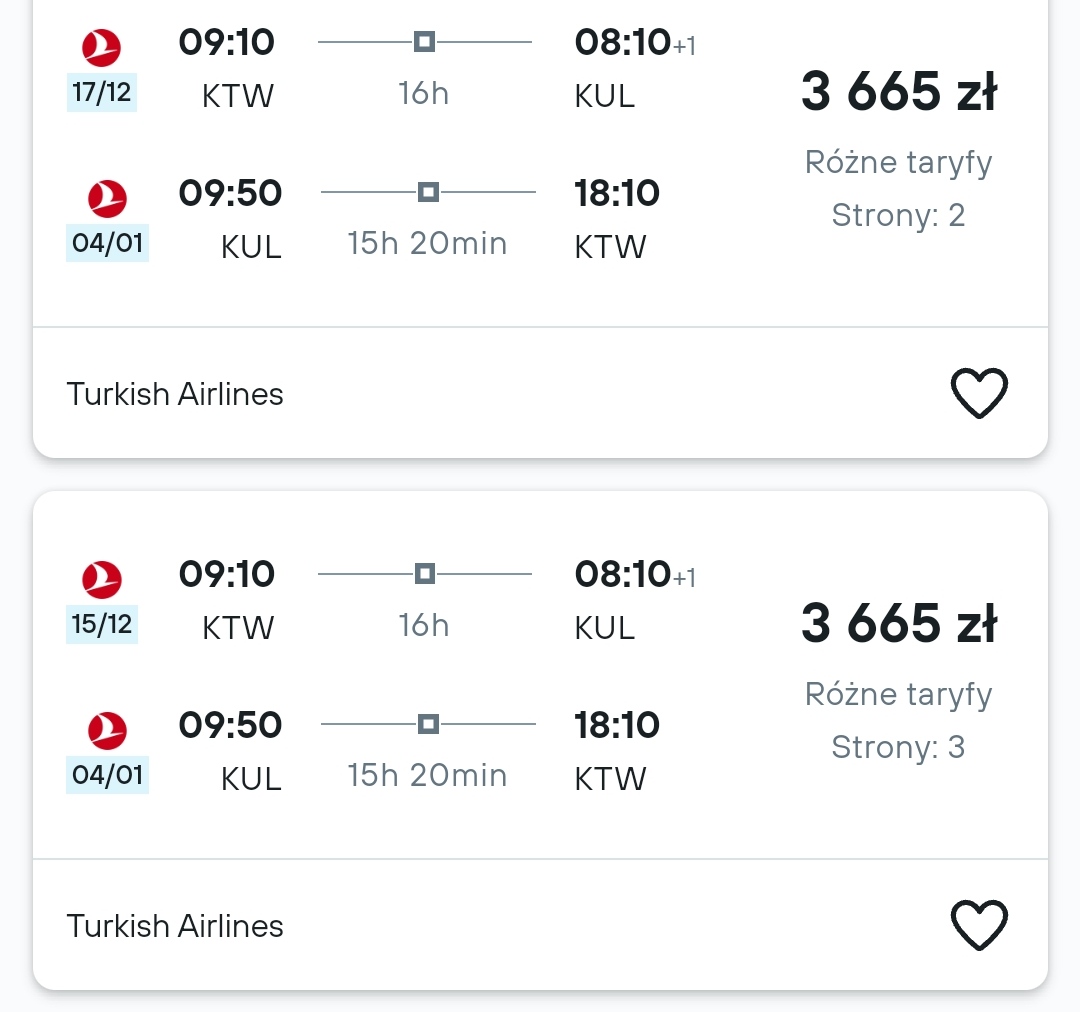
Task: Favorite the 15/12 Turkish Airlines flight offer
Action: (979, 925)
